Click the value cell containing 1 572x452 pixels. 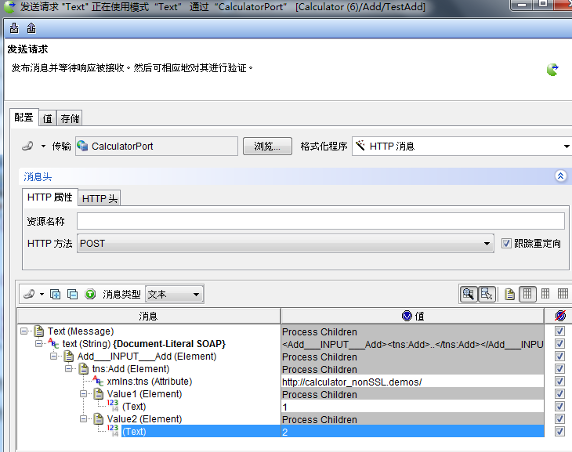[412, 407]
